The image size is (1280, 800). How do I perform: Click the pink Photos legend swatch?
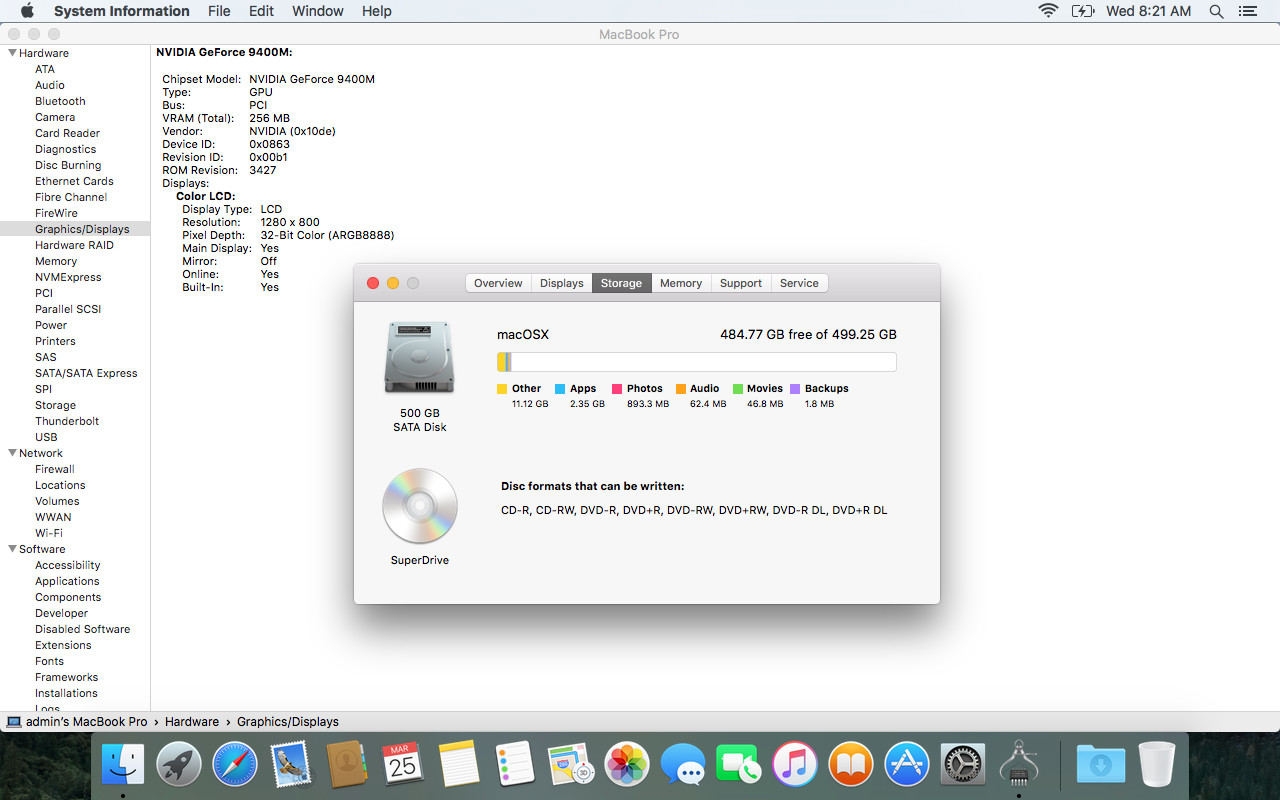tap(617, 389)
